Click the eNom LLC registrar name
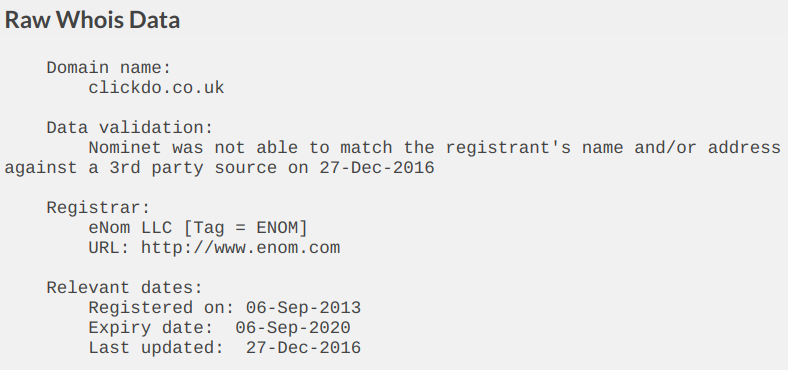The width and height of the screenshot is (788, 370). (130, 228)
